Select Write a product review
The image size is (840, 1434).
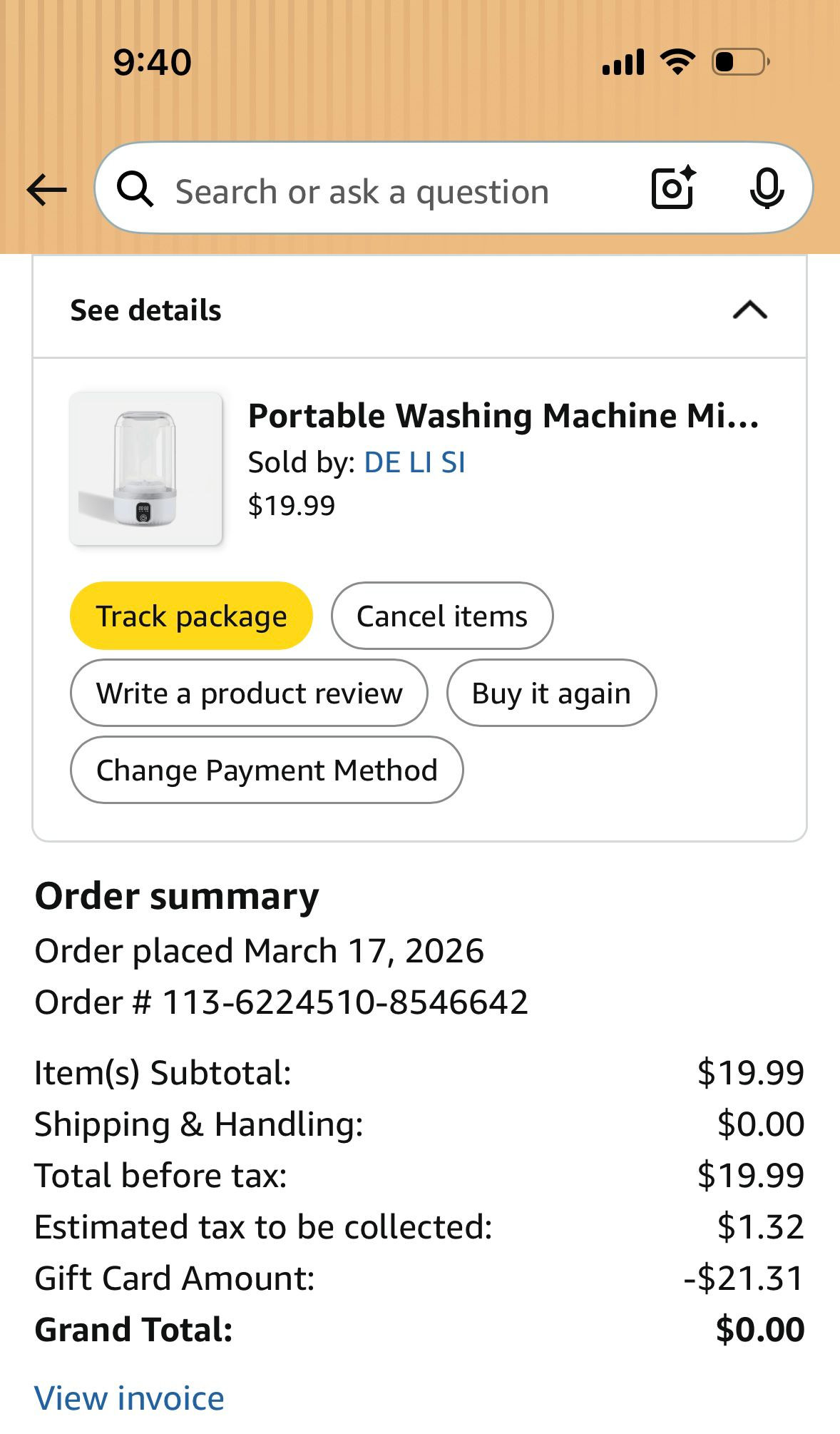tap(249, 693)
